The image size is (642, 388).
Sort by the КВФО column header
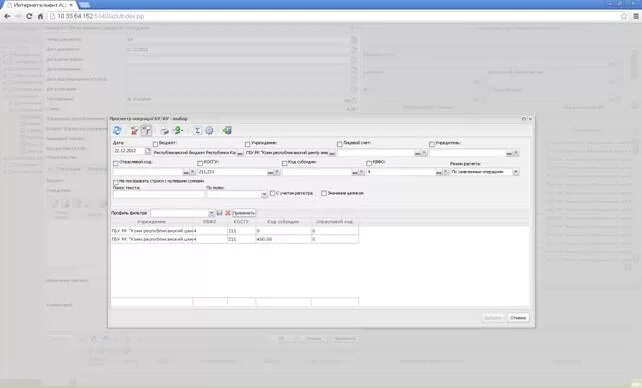[210, 222]
